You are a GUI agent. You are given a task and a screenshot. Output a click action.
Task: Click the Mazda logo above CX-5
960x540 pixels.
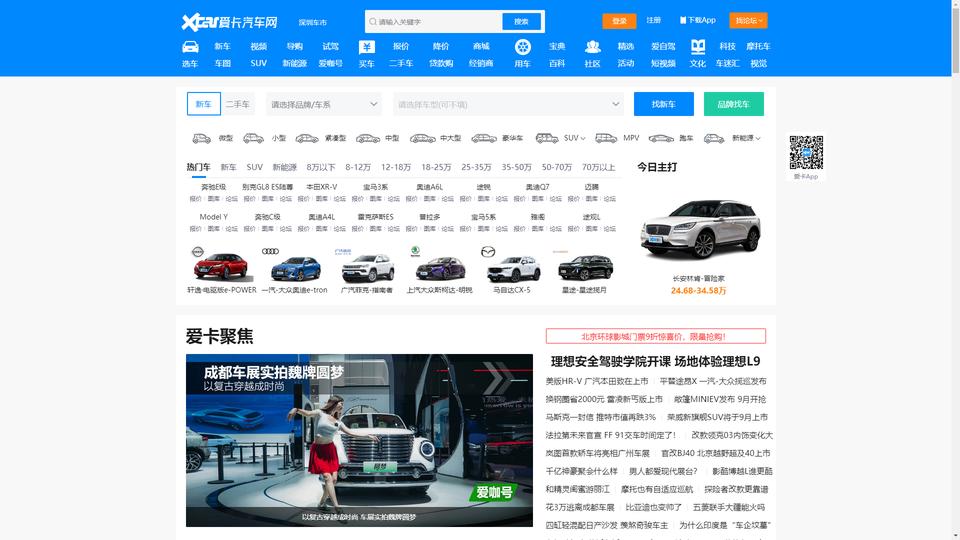click(x=488, y=252)
